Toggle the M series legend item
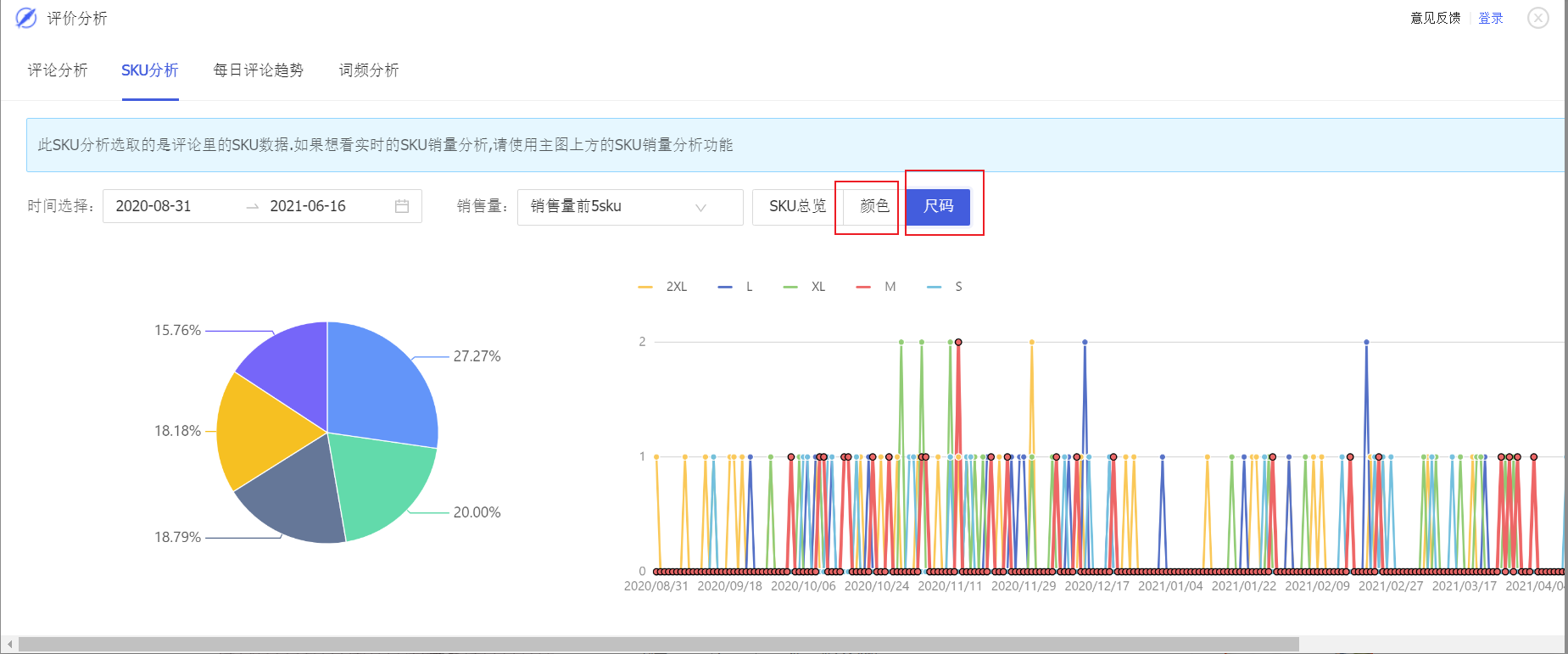 coord(876,287)
